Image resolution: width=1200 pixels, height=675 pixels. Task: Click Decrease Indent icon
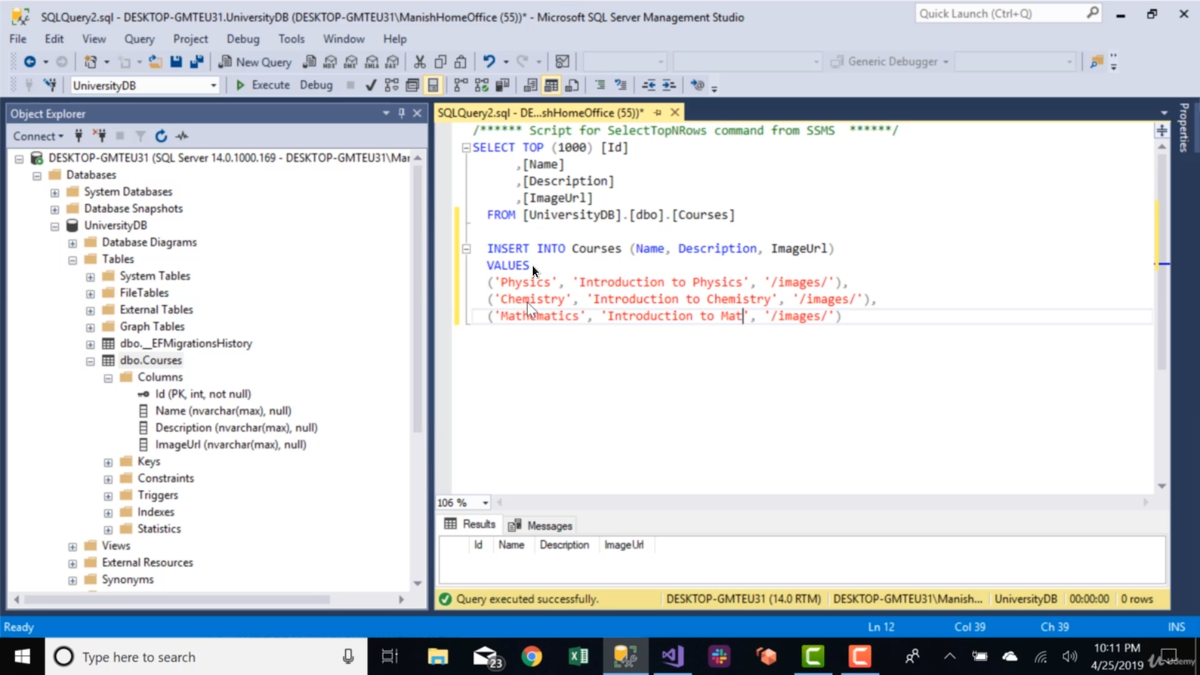coord(648,86)
